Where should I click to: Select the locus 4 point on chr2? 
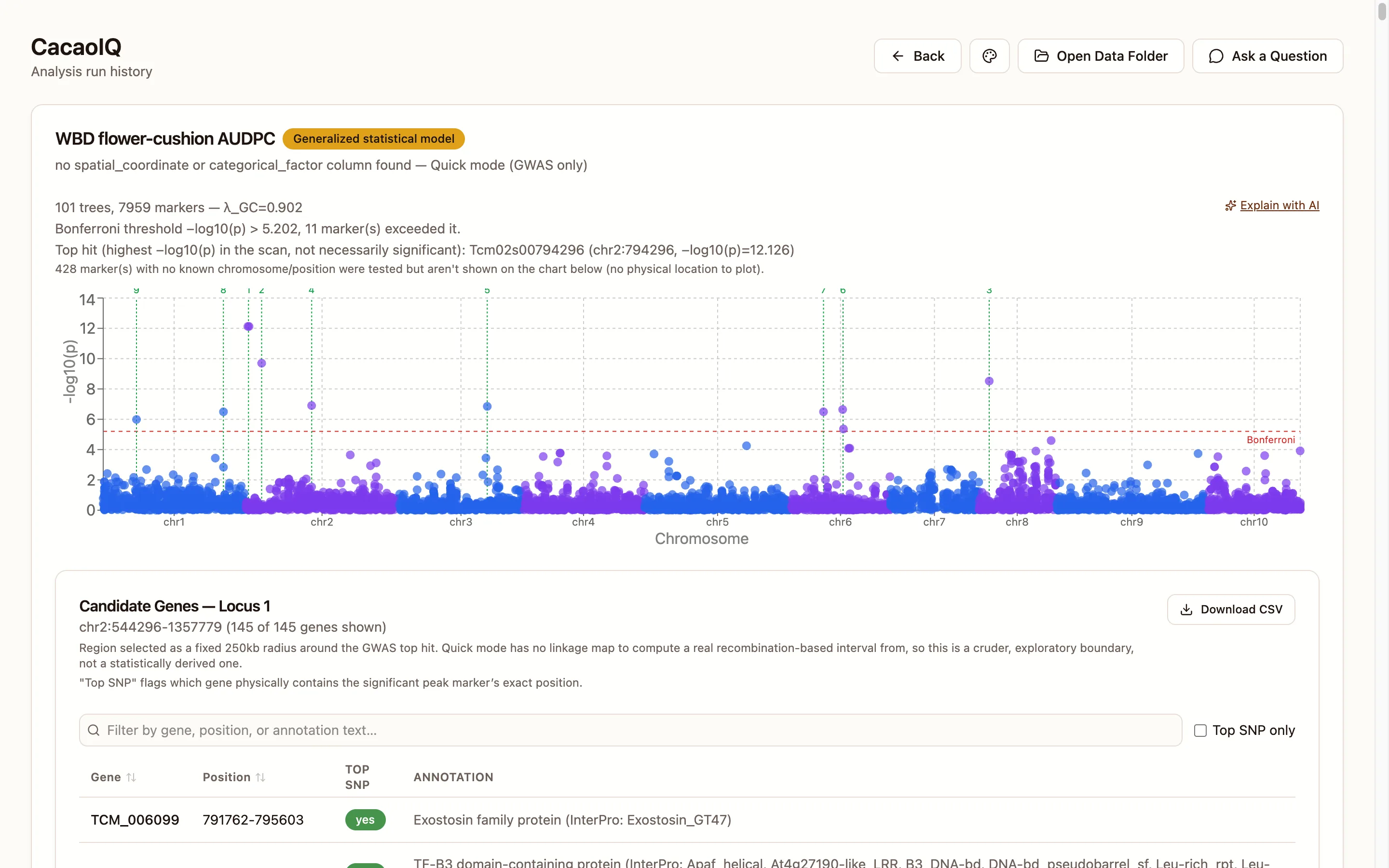(312, 405)
